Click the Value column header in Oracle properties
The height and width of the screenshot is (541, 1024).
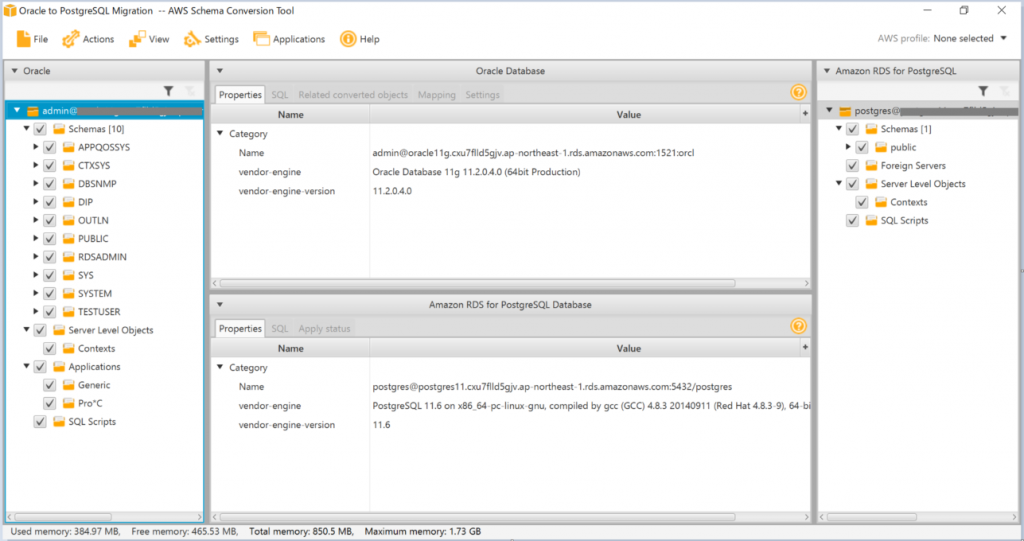click(x=628, y=114)
